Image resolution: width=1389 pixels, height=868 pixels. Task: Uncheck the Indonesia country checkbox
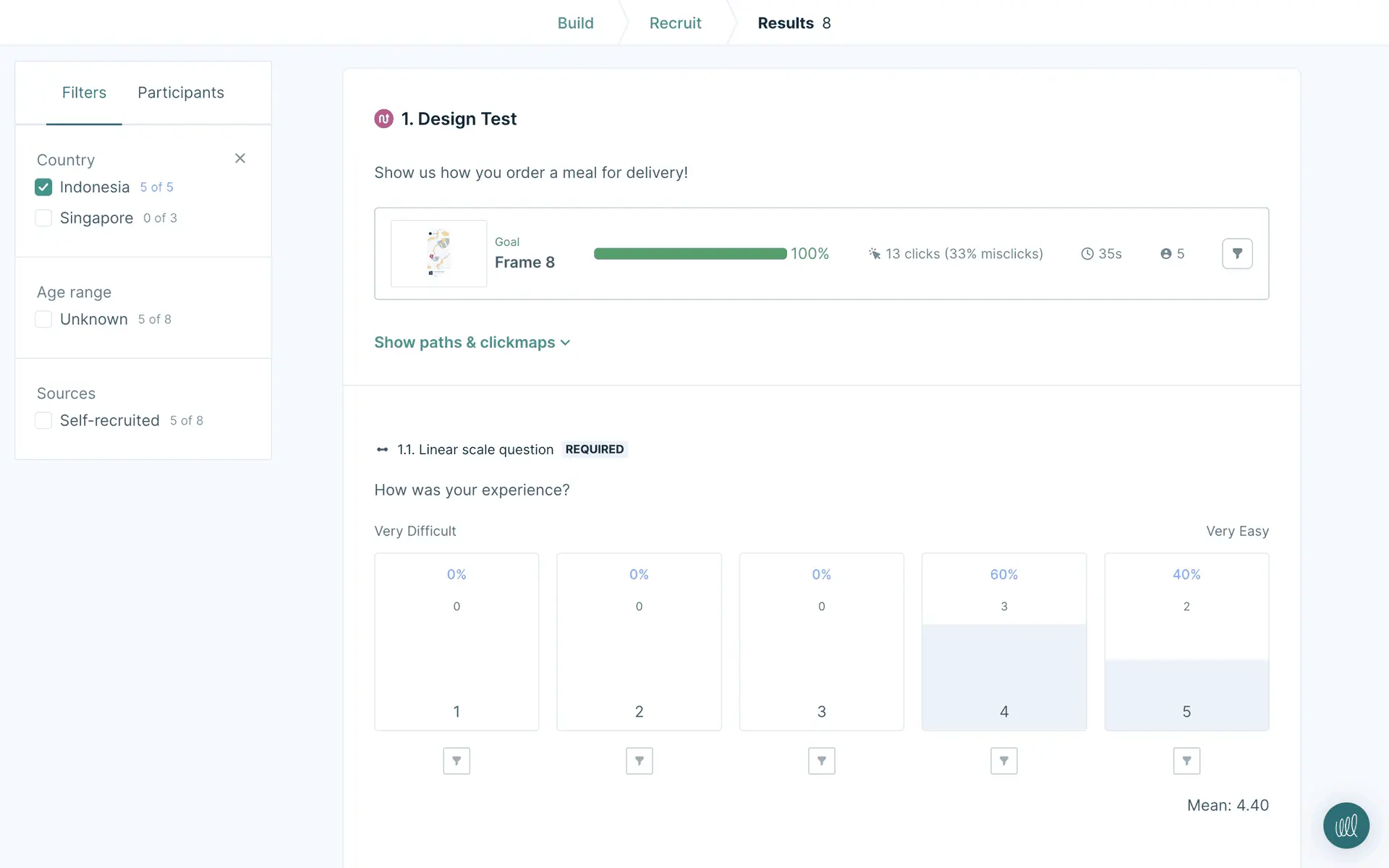tap(43, 187)
